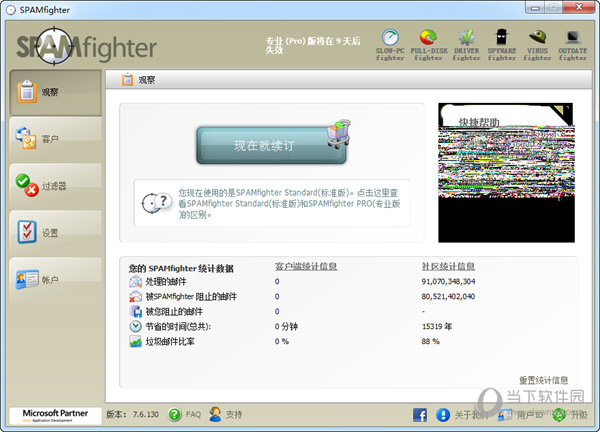Click the 升级 upgrade icon
Image resolution: width=600 pixels, height=432 pixels.
pos(559,415)
